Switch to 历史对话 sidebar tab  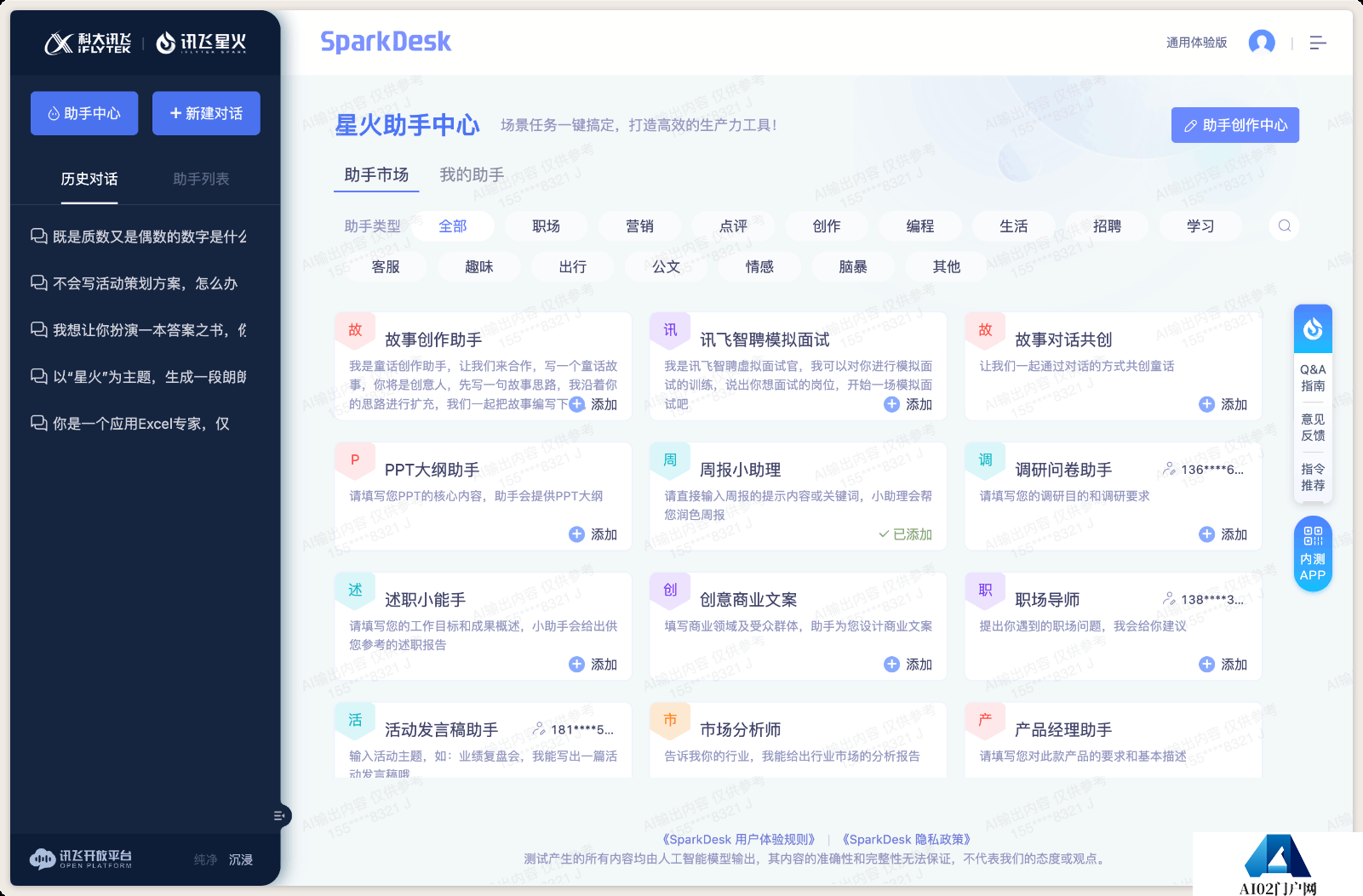tap(89, 180)
